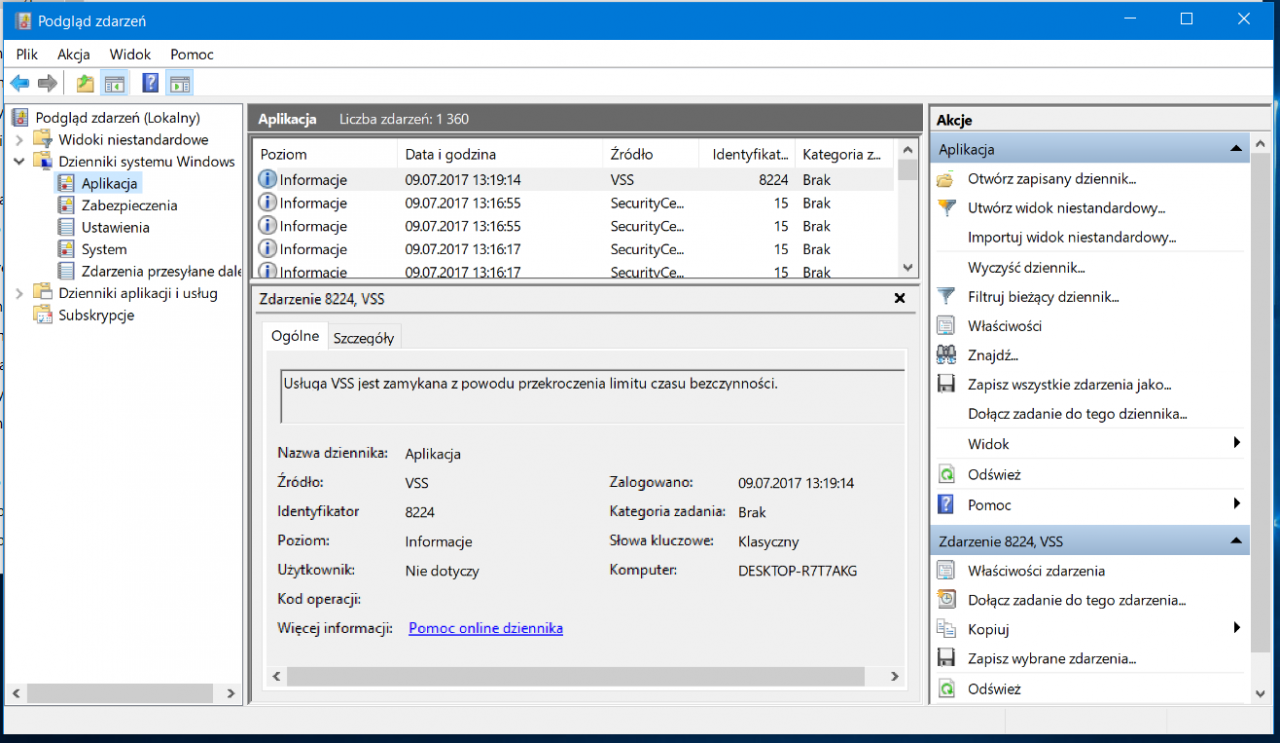This screenshot has width=1280, height=743.
Task: Click Wyczyść dziennik action
Action: 1026,268
